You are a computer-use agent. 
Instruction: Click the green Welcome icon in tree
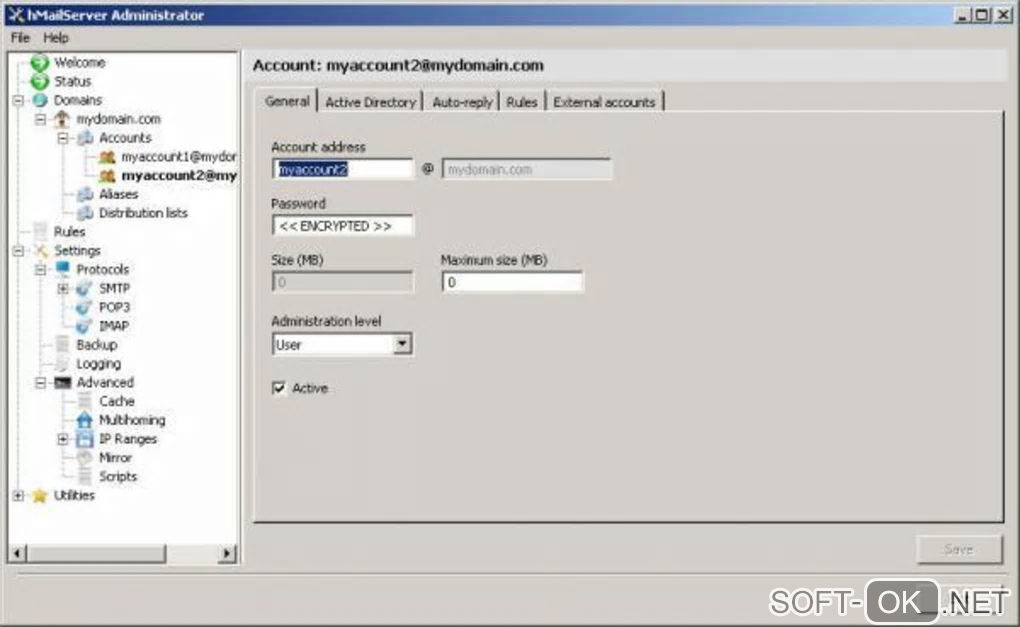tap(40, 62)
